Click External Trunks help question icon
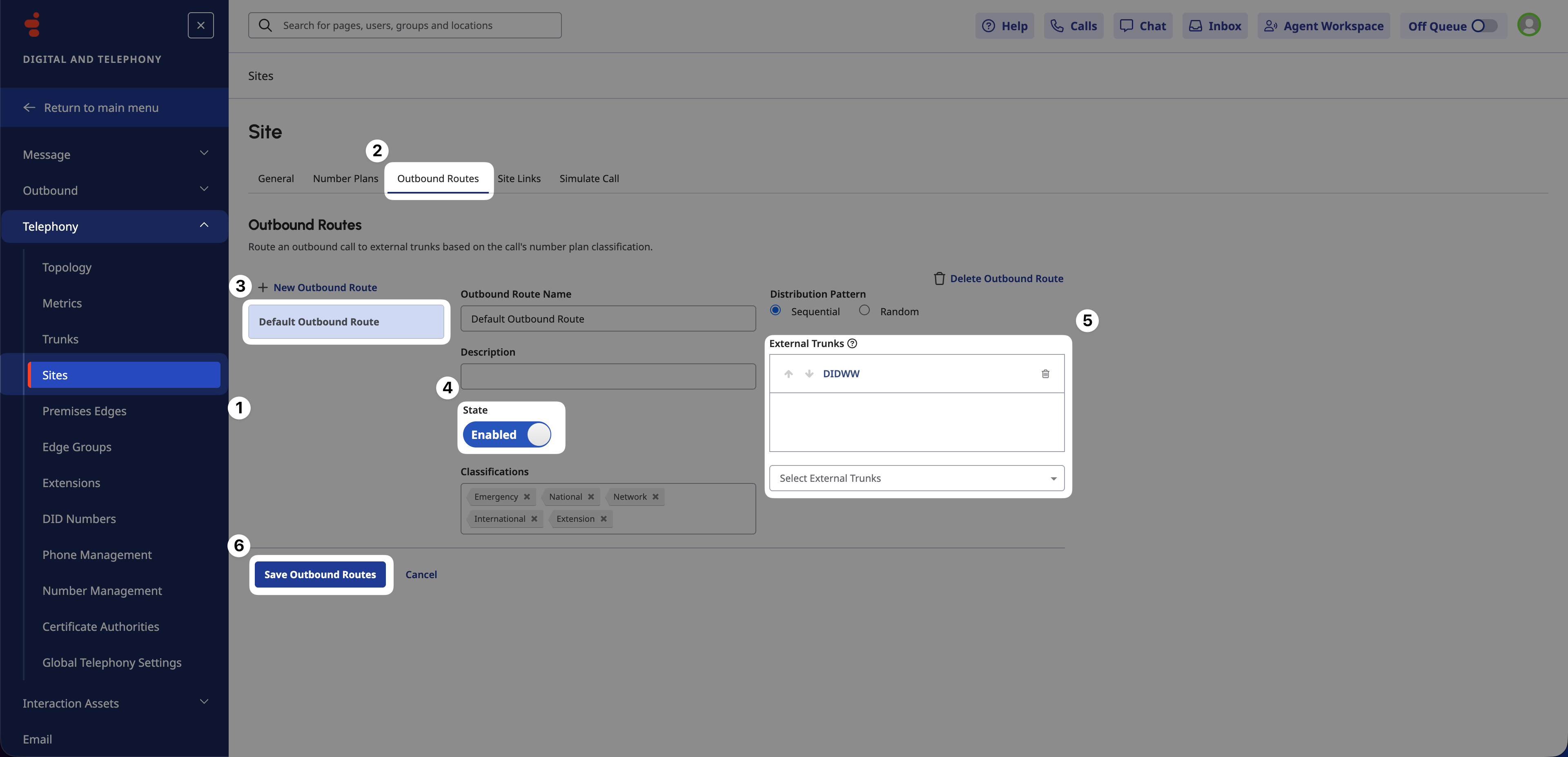1568x757 pixels. [852, 343]
